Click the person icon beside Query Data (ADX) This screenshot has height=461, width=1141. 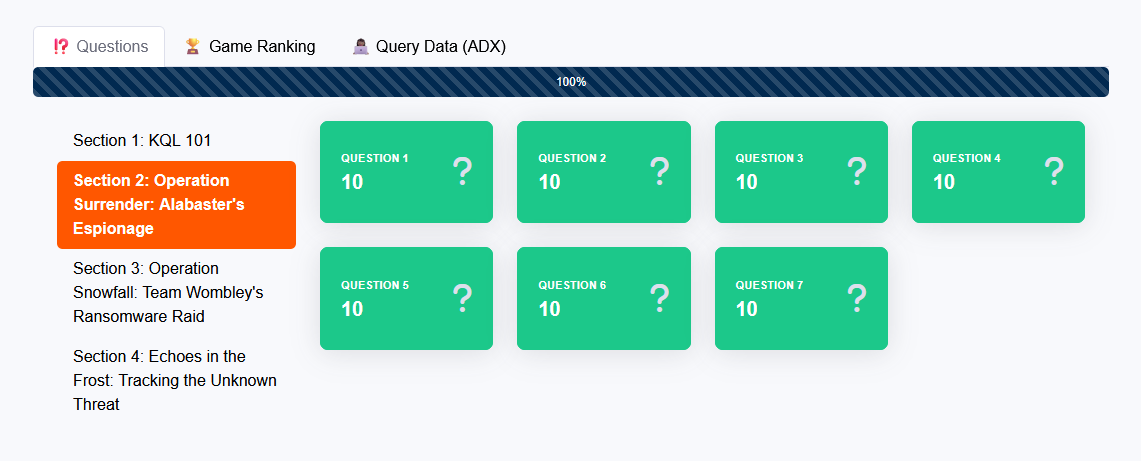point(361,46)
